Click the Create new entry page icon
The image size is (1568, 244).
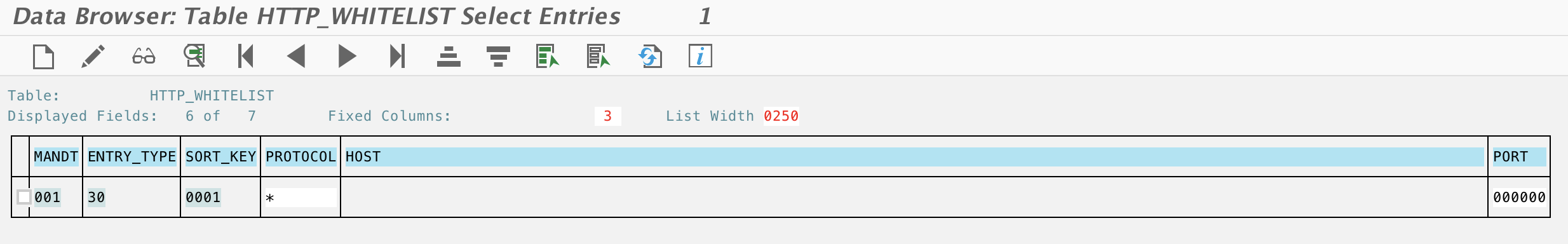43,57
